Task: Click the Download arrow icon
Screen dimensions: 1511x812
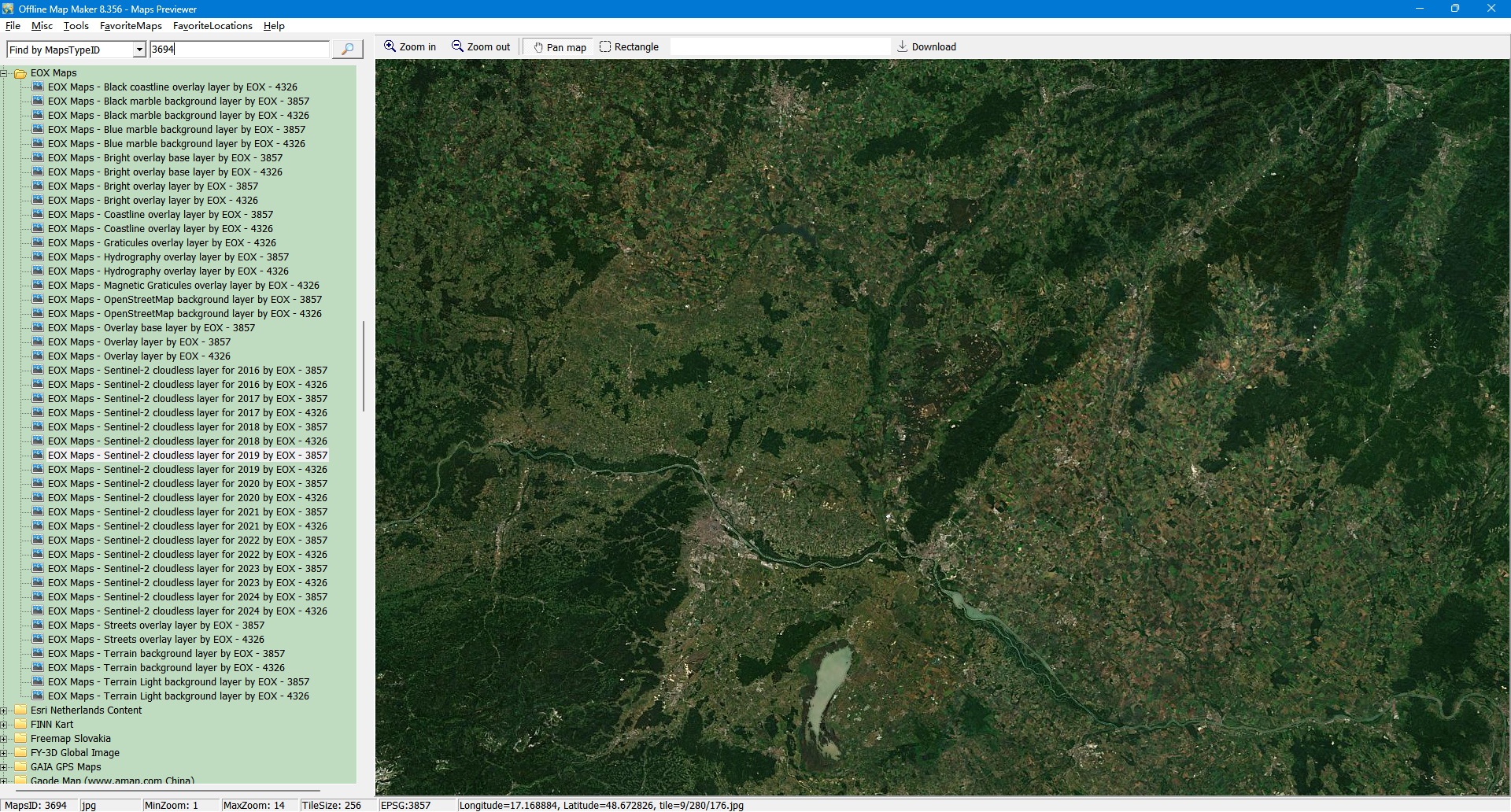Action: click(903, 46)
